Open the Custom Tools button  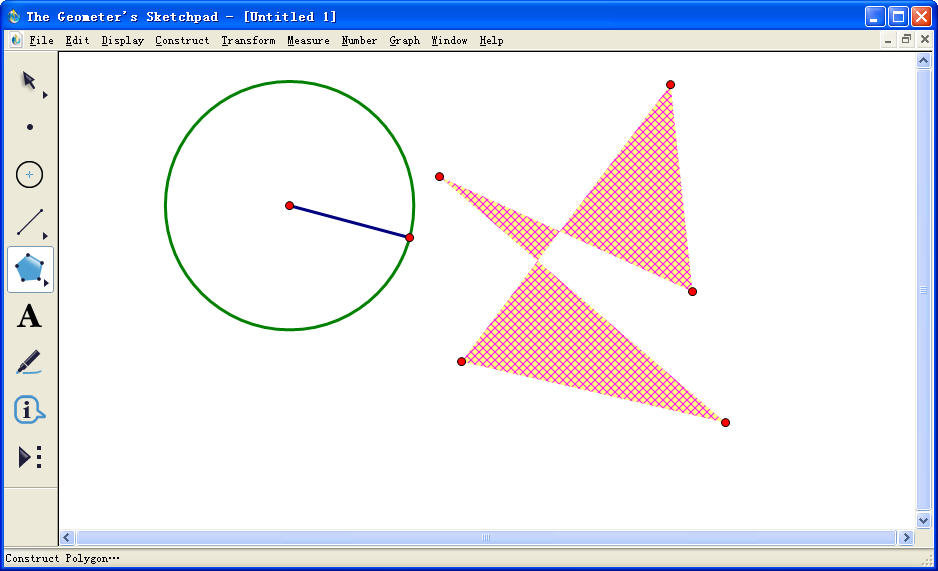[x=29, y=457]
